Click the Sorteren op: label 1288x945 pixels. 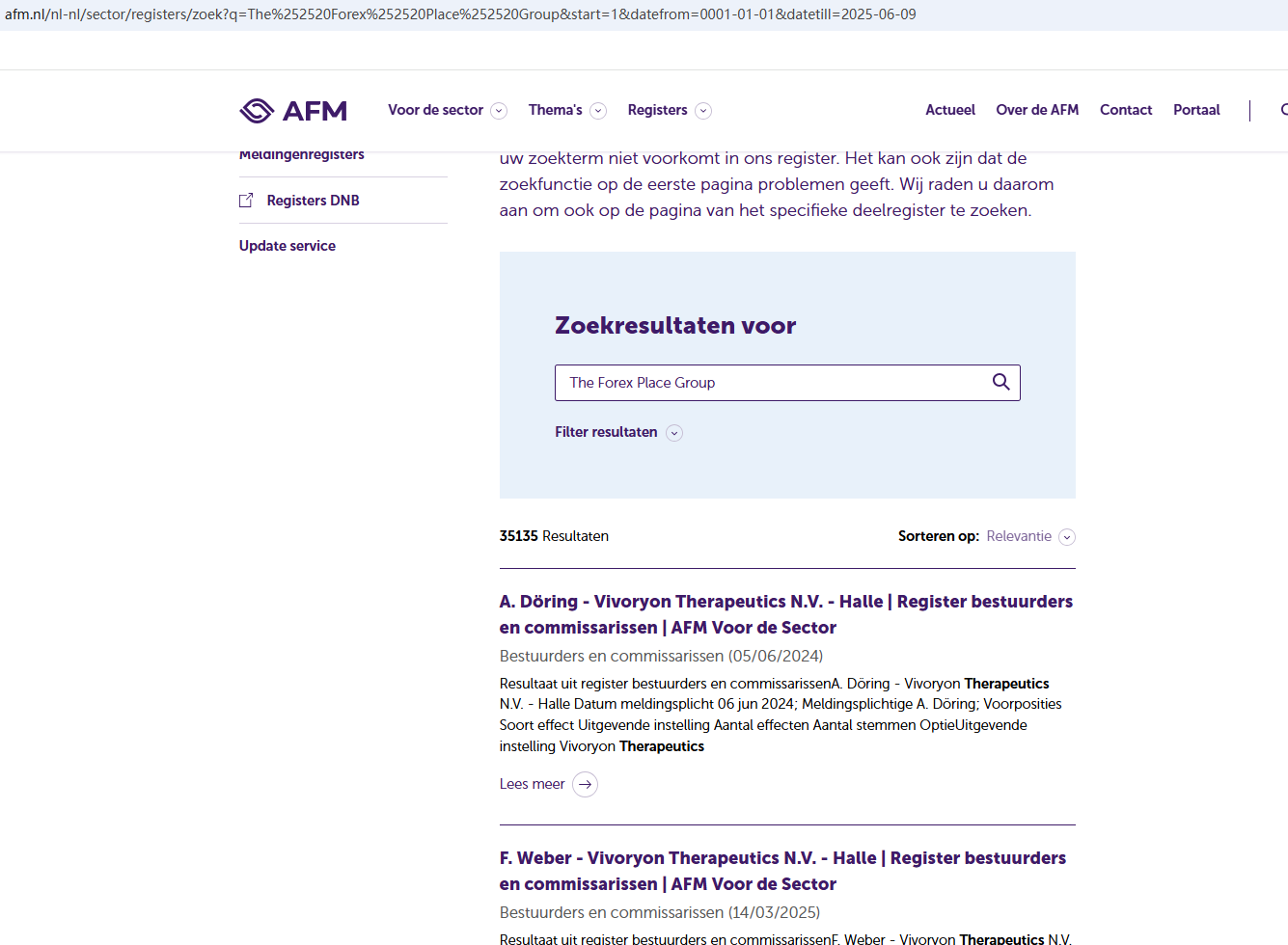coord(939,536)
